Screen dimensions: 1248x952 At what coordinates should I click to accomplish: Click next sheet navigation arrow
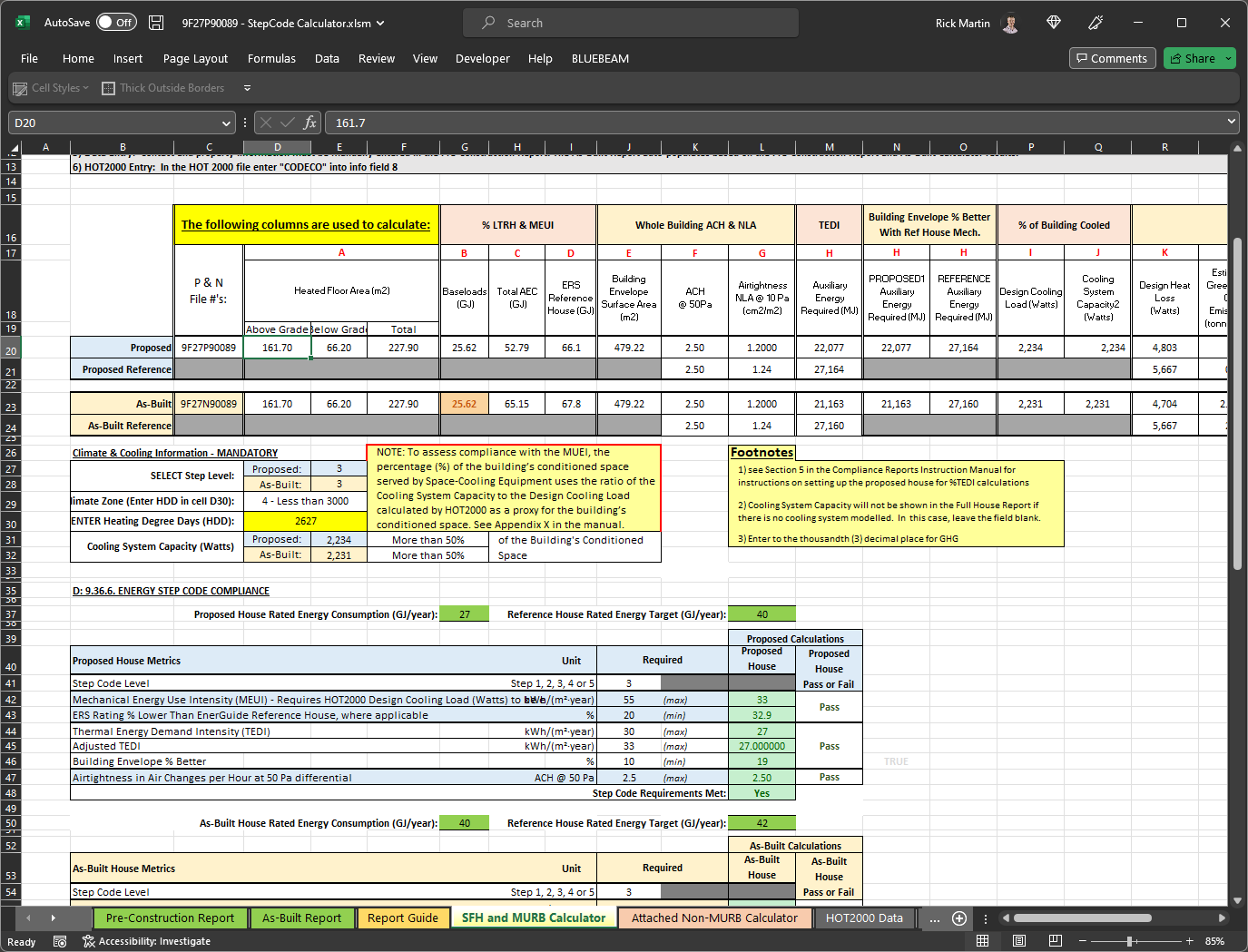tap(54, 918)
